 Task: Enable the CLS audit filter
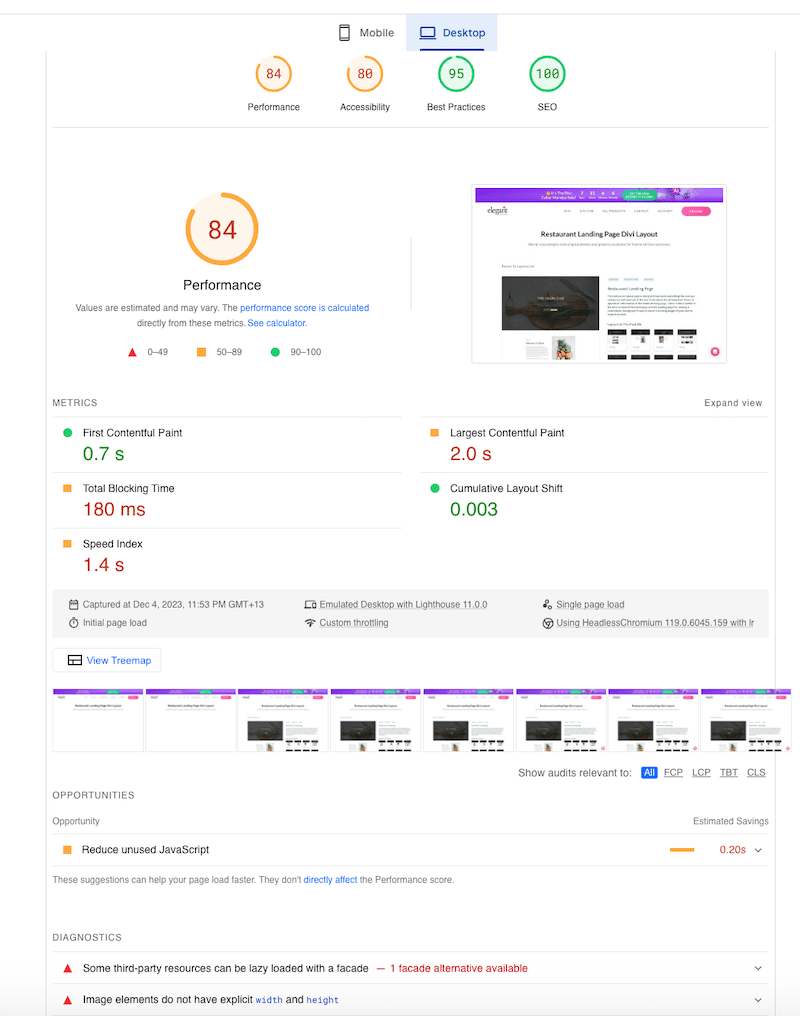[x=756, y=772]
